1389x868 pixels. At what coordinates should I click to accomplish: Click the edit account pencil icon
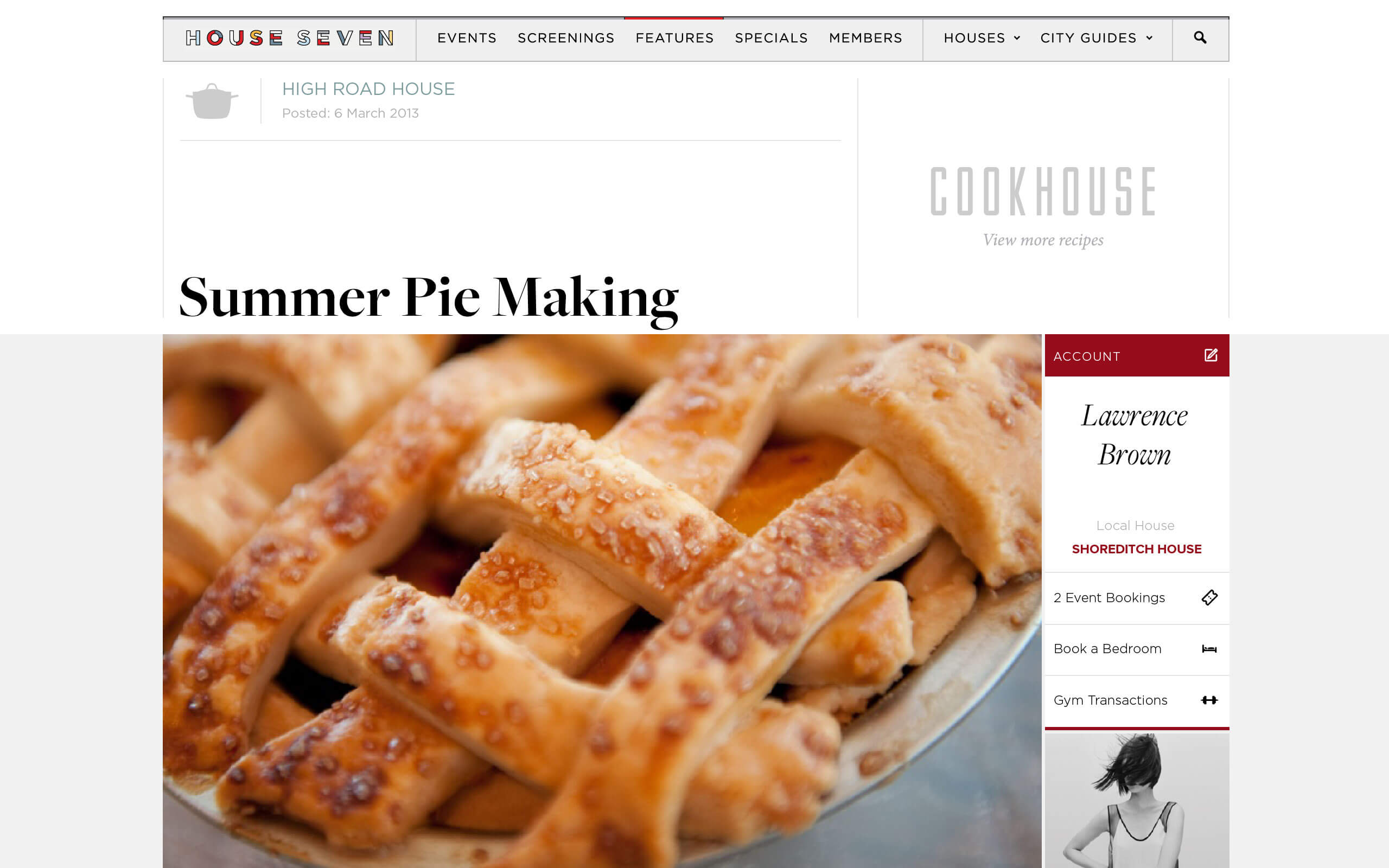point(1210,355)
